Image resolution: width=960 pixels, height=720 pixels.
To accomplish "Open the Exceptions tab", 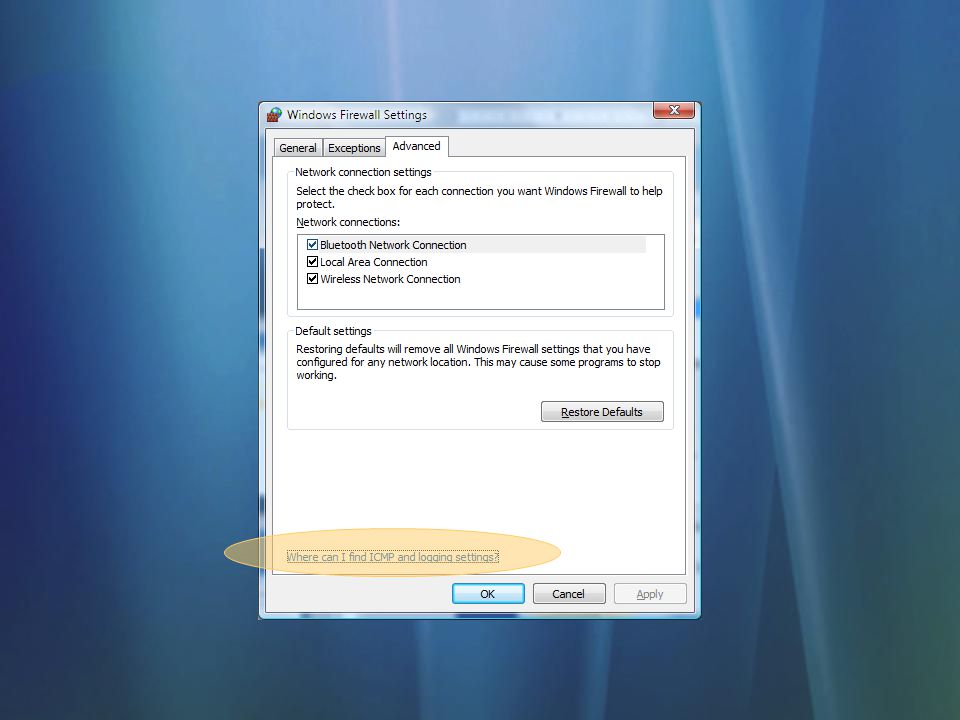I will 354,148.
